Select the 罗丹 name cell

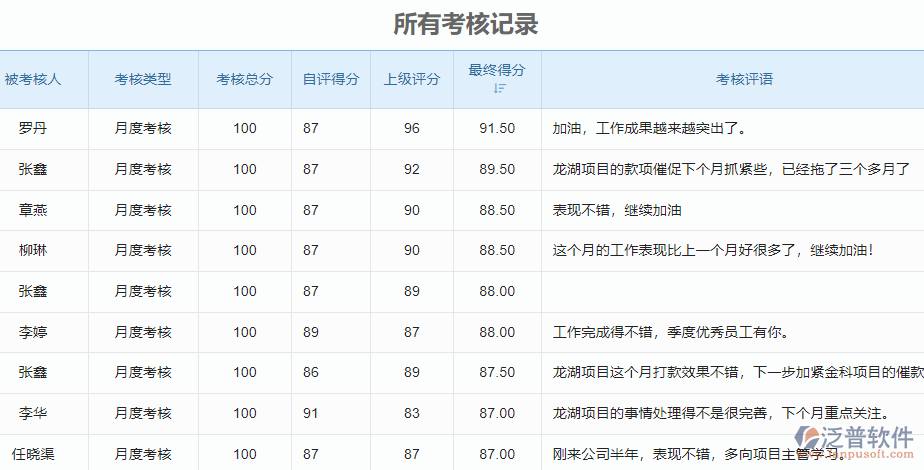click(x=33, y=128)
